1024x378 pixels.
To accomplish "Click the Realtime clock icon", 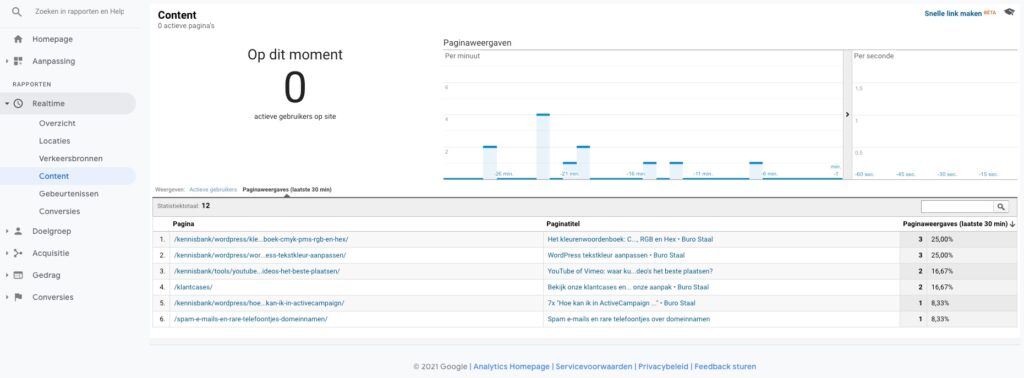I will point(18,103).
